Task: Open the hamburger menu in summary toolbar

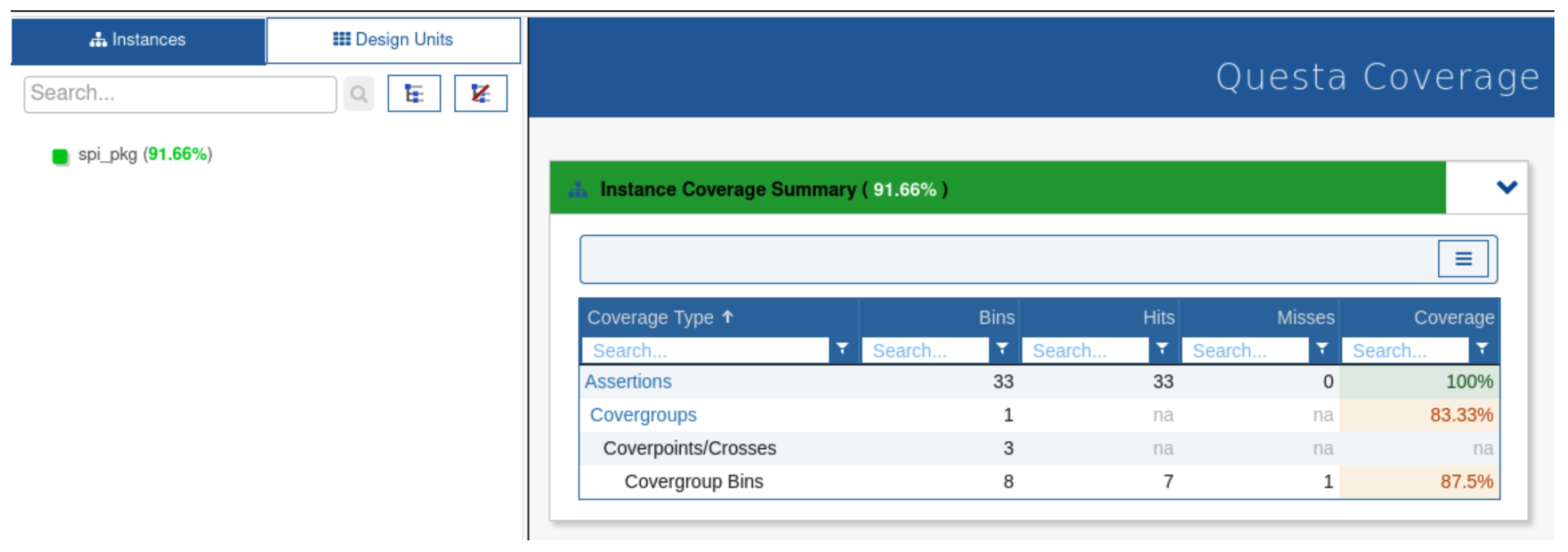Action: [1463, 259]
